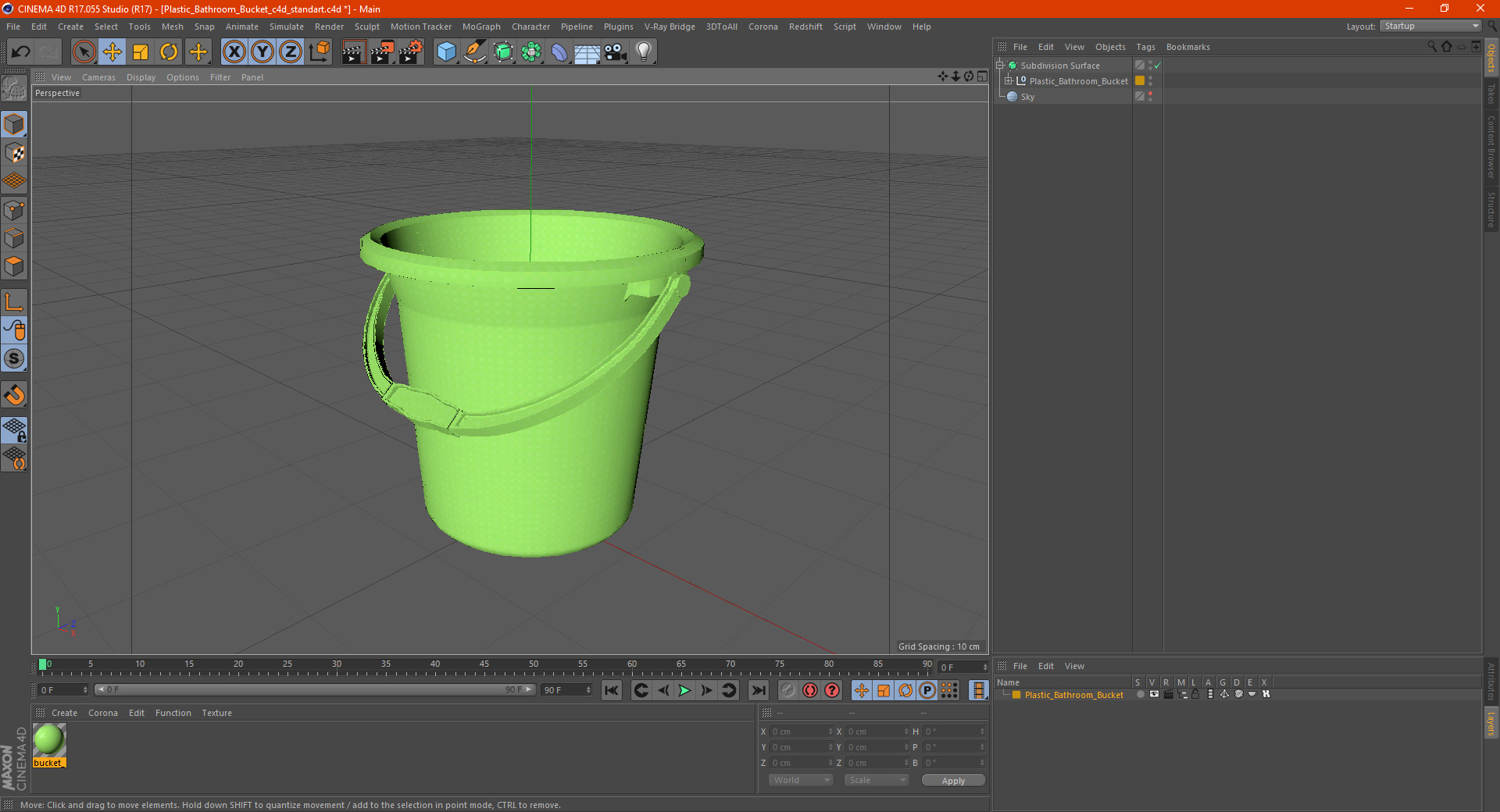The width and height of the screenshot is (1500, 812).
Task: Toggle Z axis lock
Action: [x=291, y=52]
